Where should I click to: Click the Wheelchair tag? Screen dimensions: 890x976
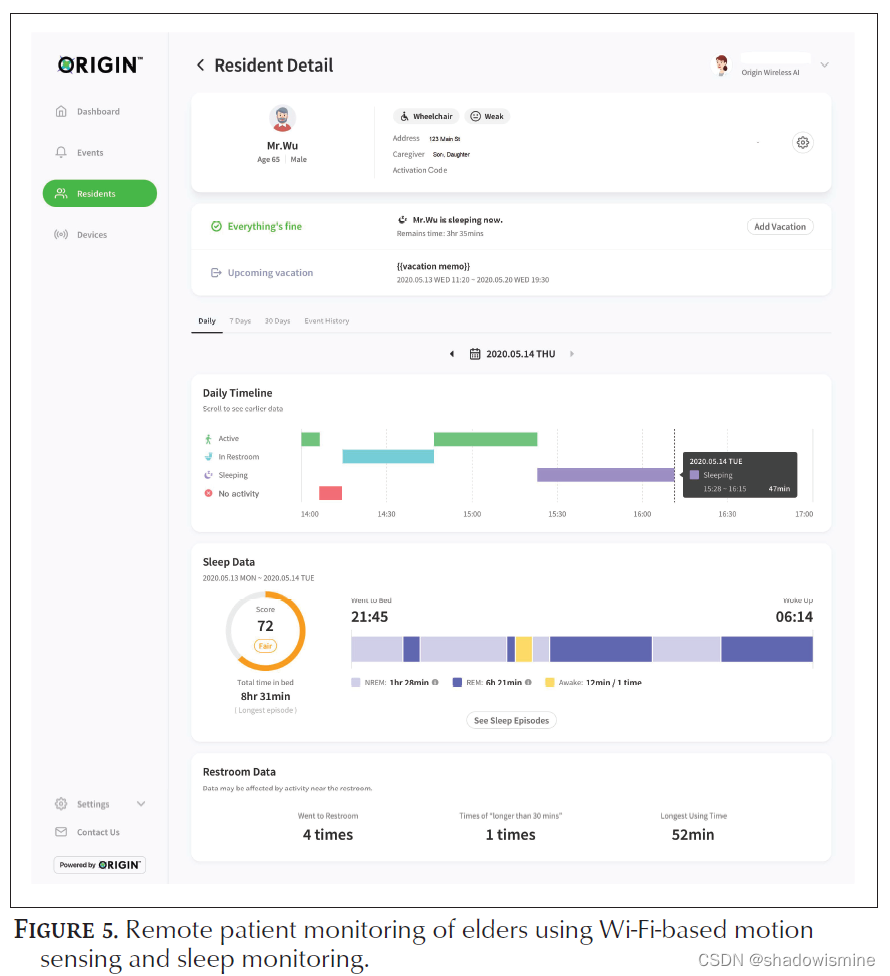(426, 116)
